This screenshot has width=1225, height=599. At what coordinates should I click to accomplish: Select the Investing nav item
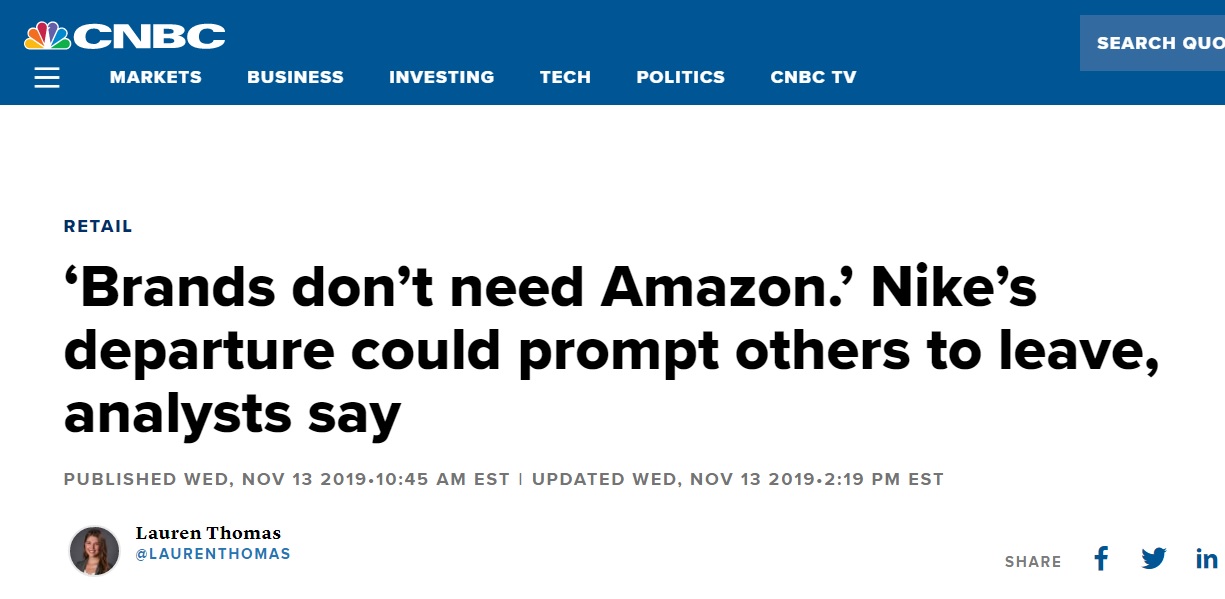pos(441,77)
